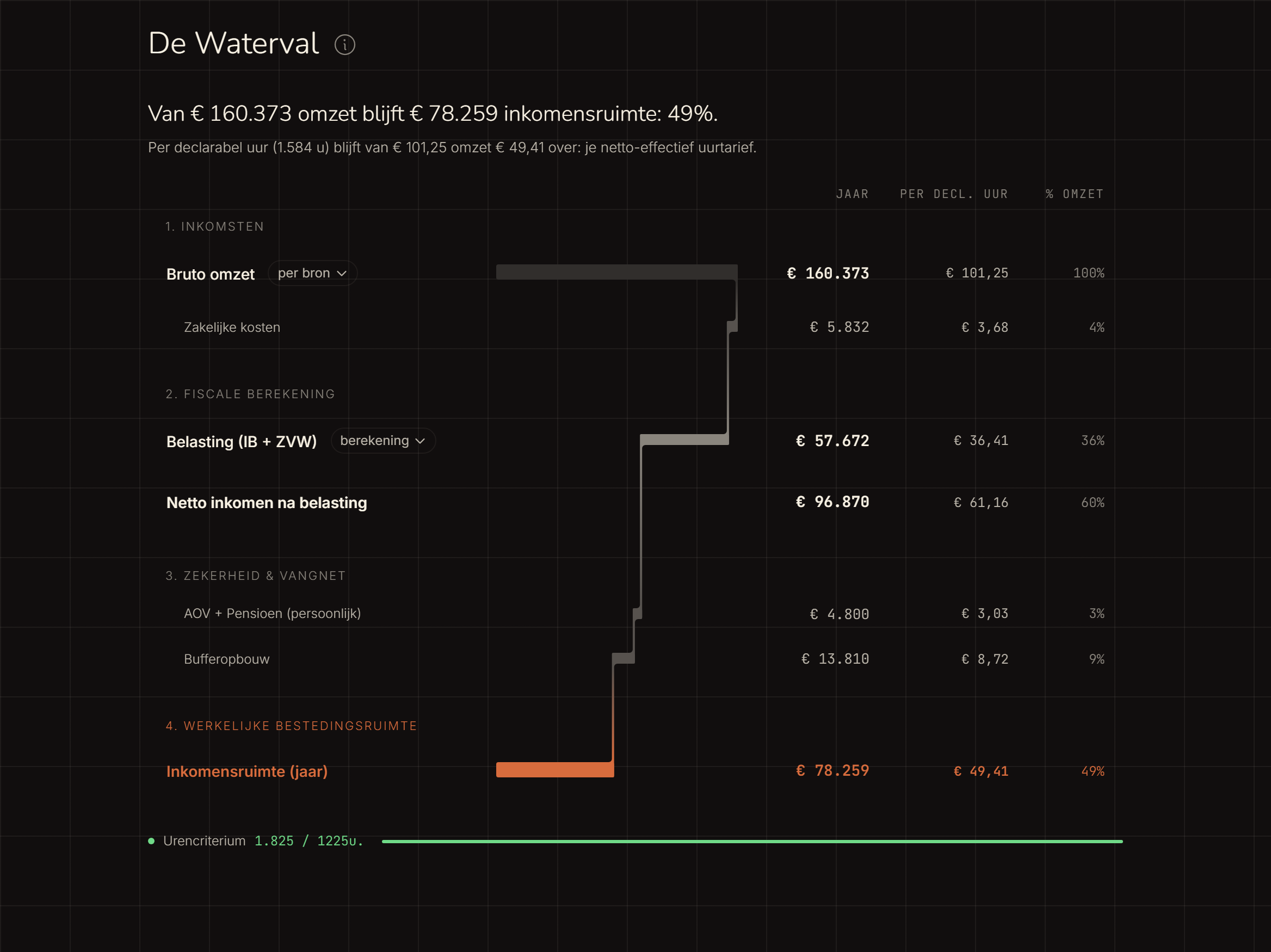
Task: Click the '€ 96.870' net income value
Action: [832, 502]
